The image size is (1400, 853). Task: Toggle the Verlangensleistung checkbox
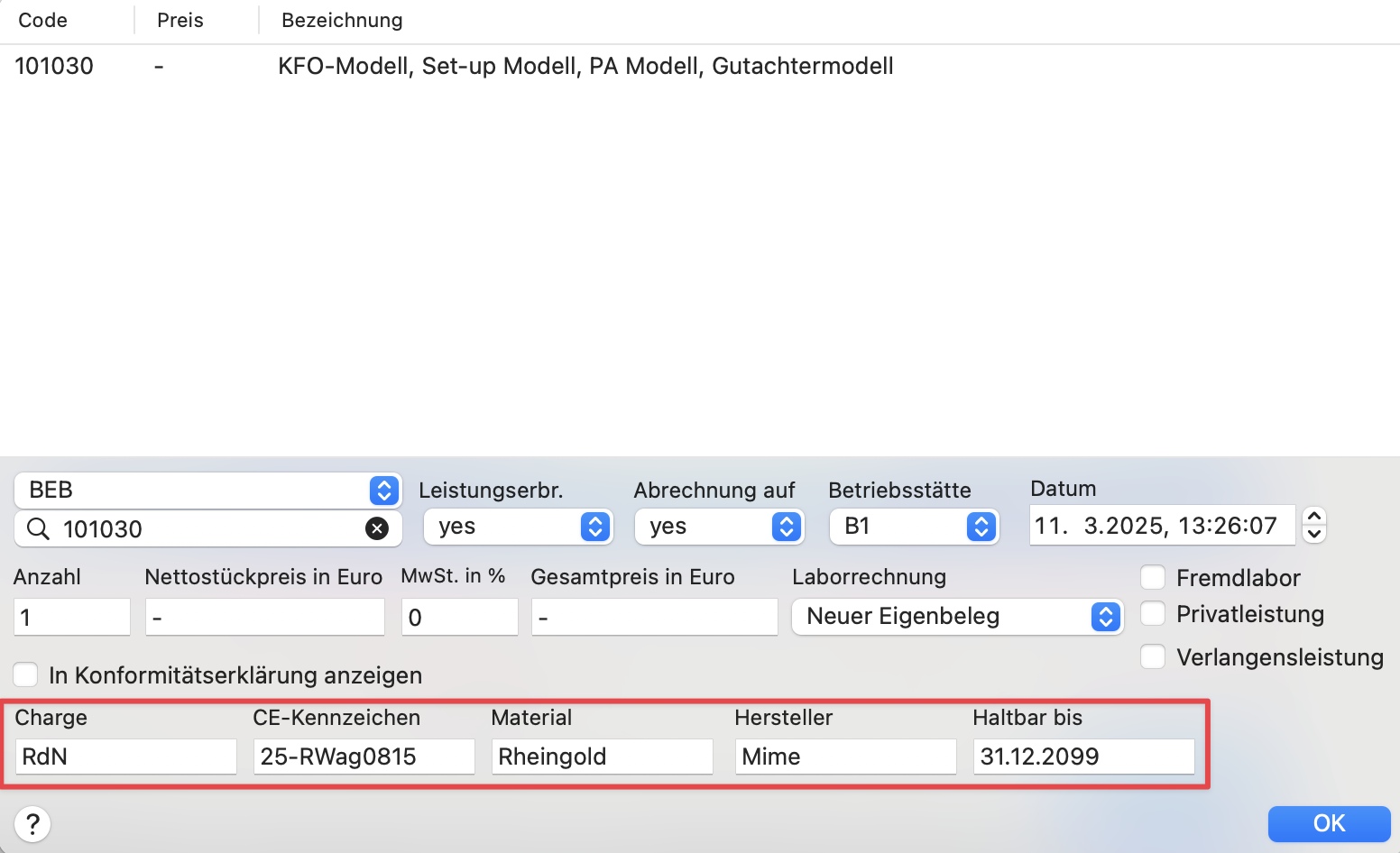tap(1153, 656)
